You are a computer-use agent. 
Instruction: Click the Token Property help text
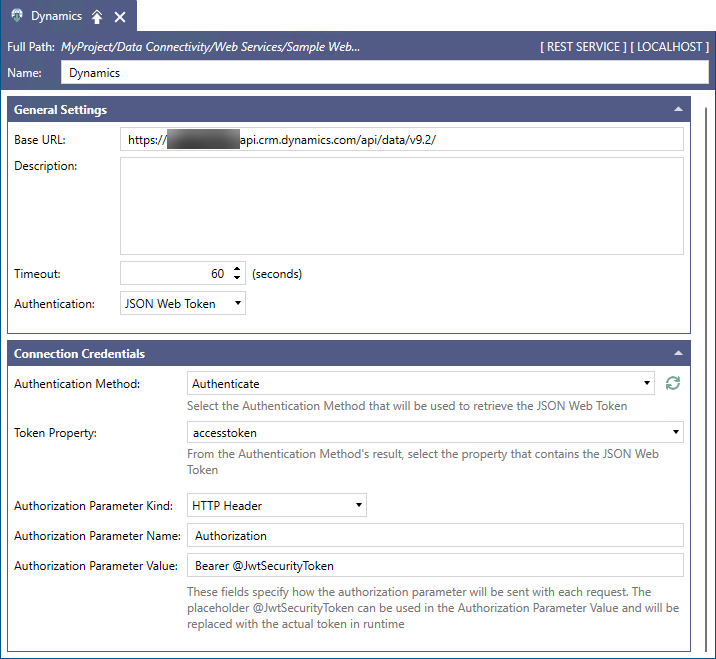tap(423, 462)
